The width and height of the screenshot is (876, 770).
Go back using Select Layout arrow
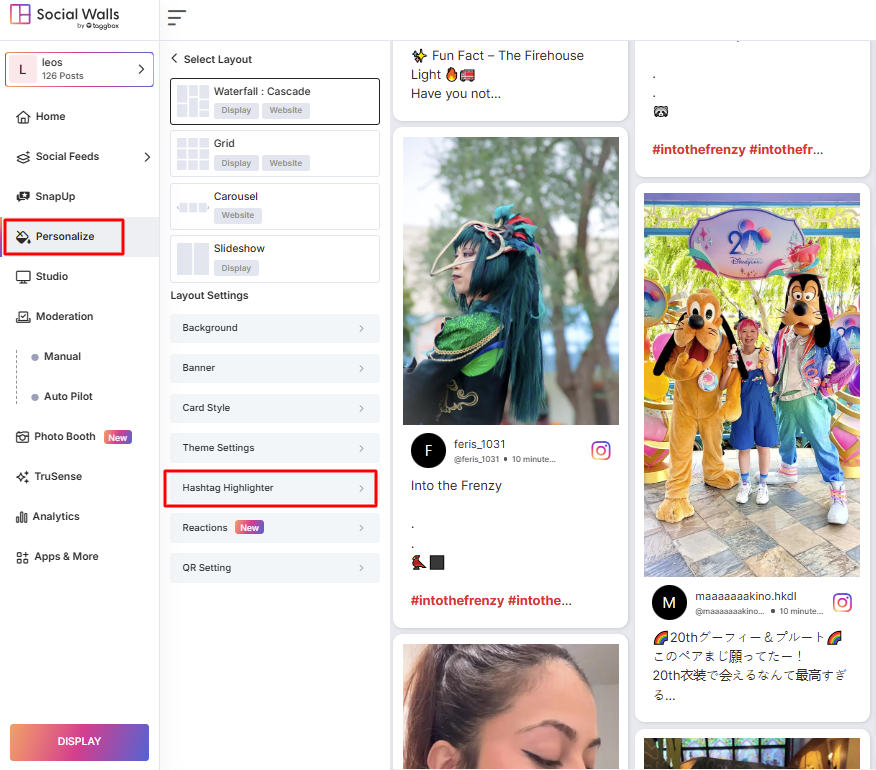(175, 59)
